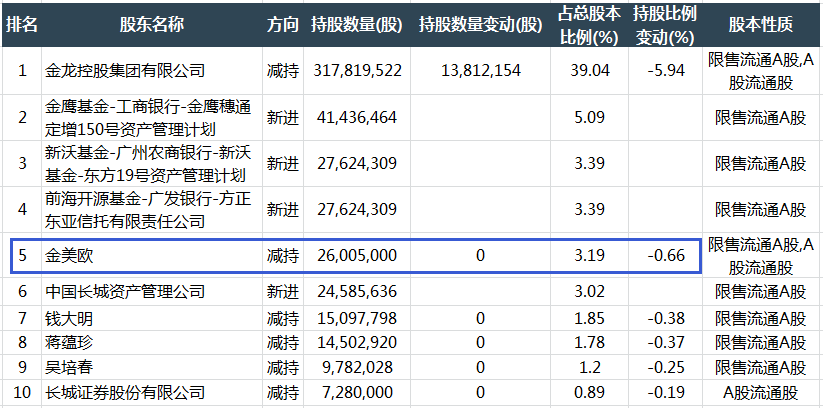Click the 14,502,920 share count cell
This screenshot has width=823, height=408.
coord(357,342)
